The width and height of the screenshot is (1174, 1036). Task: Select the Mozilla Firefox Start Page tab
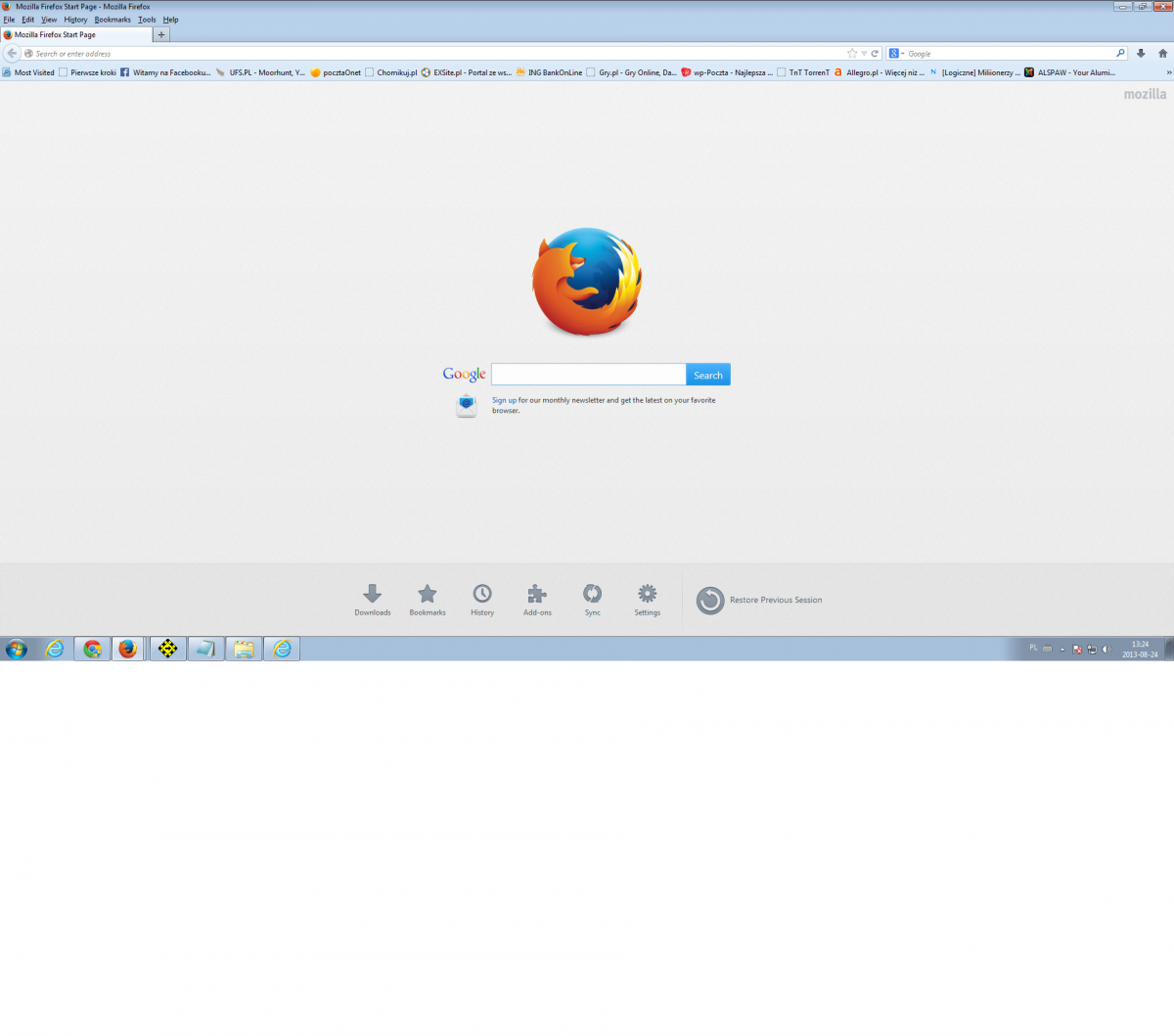coord(76,34)
